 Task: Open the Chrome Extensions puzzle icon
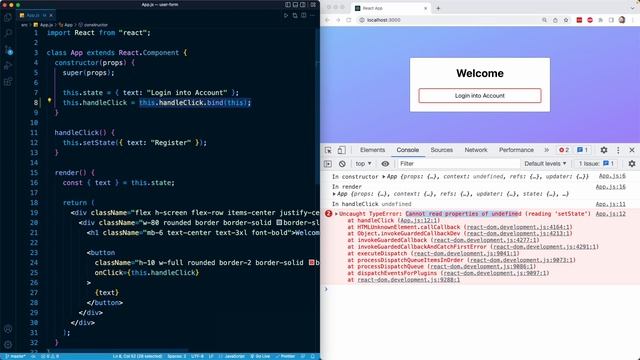[x=600, y=20]
